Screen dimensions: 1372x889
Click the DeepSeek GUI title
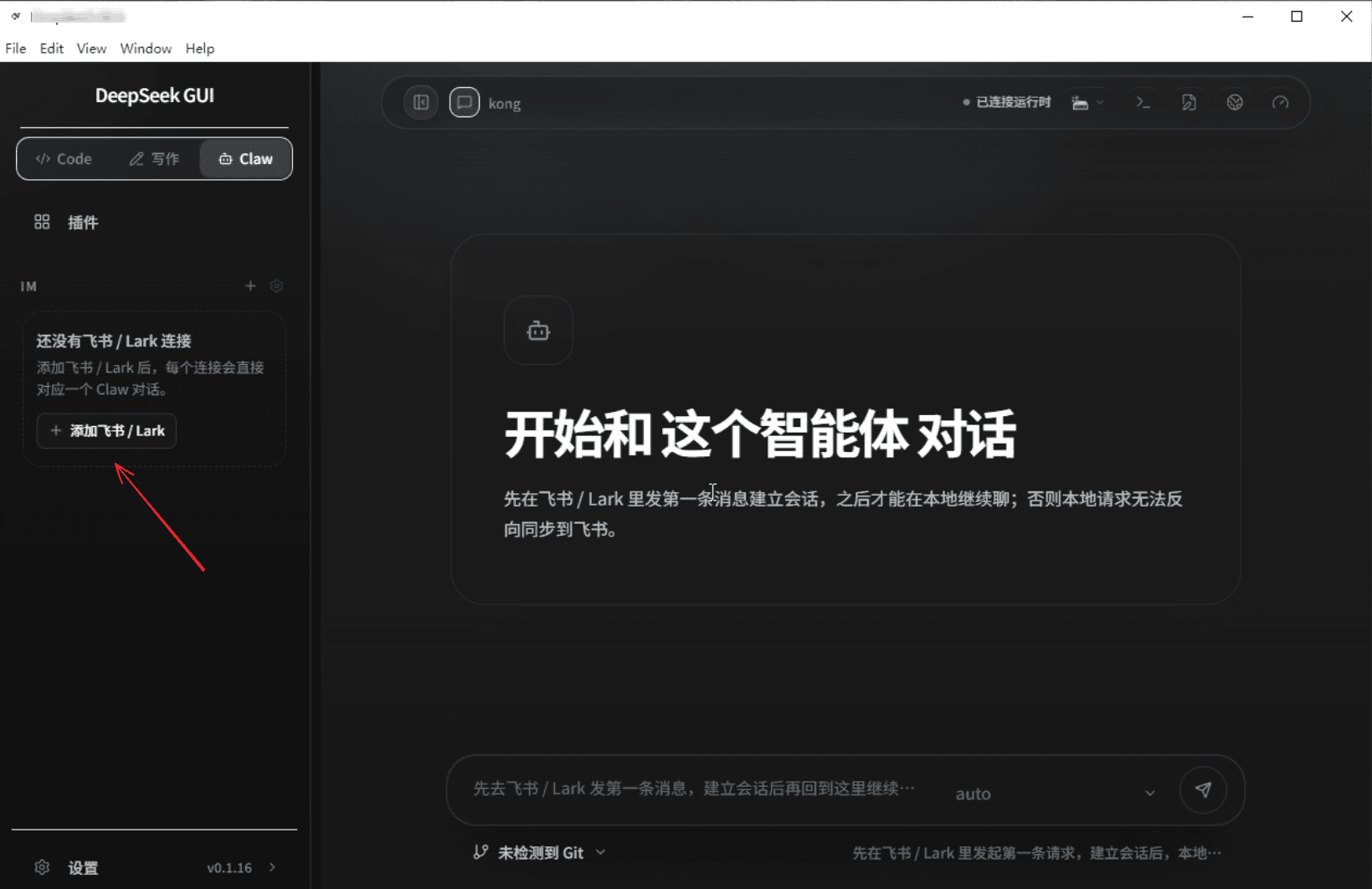(155, 95)
